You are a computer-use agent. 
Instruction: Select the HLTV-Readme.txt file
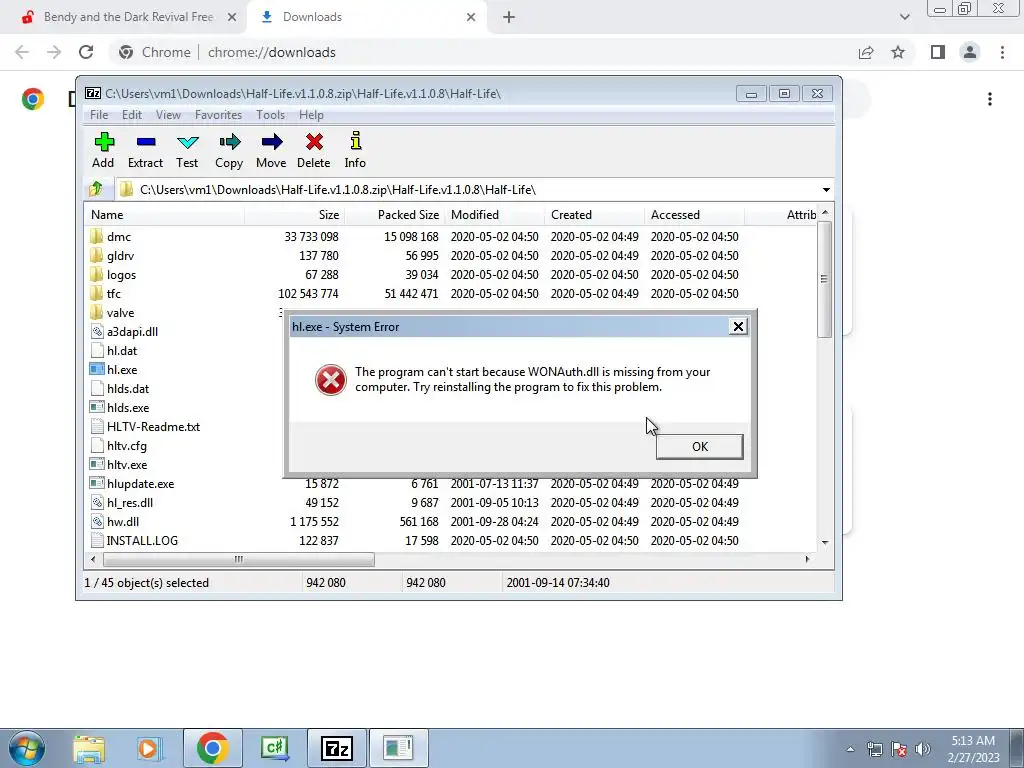144,426
